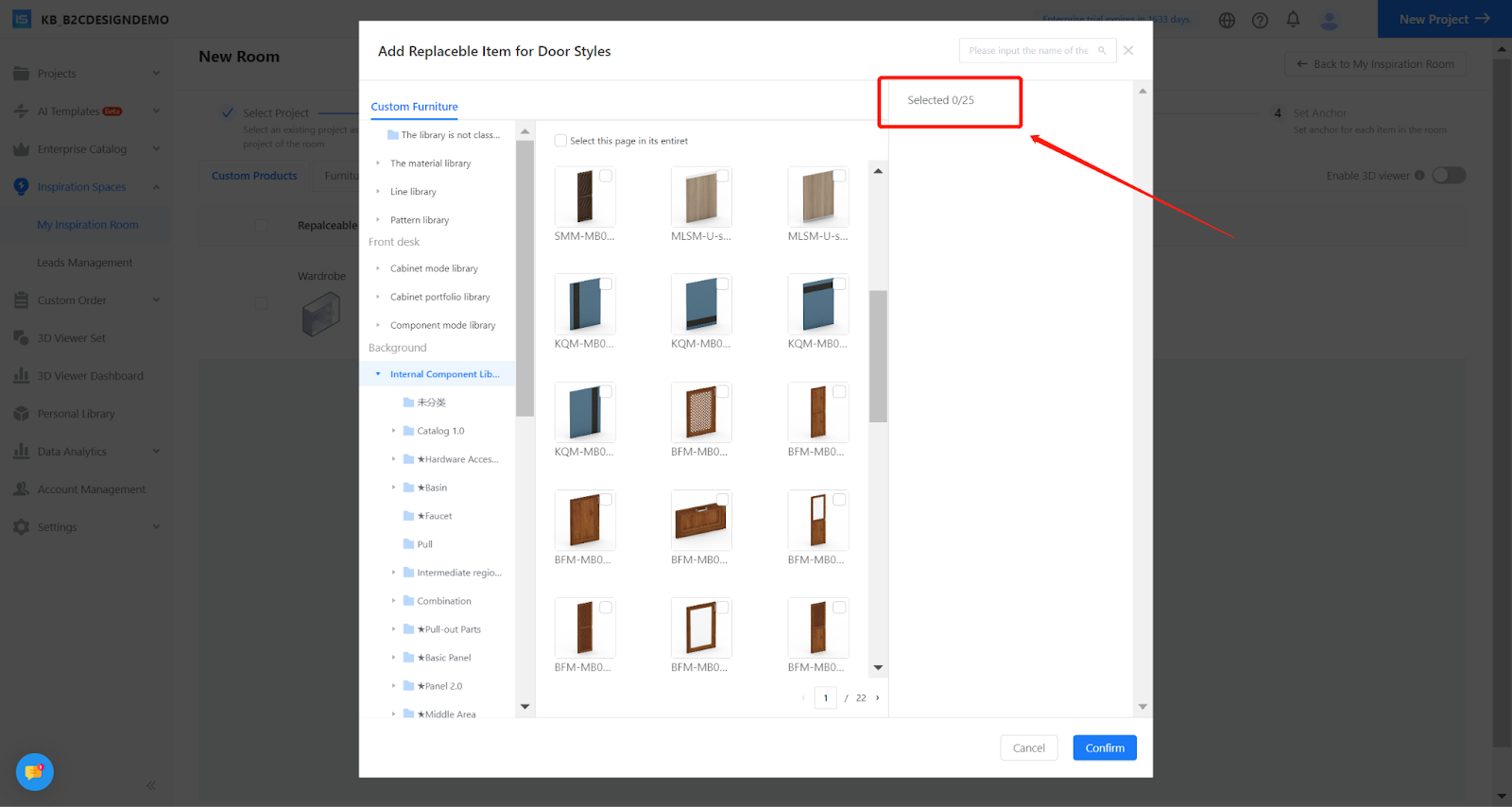
Task: Type in the item name search field
Action: tap(1028, 51)
